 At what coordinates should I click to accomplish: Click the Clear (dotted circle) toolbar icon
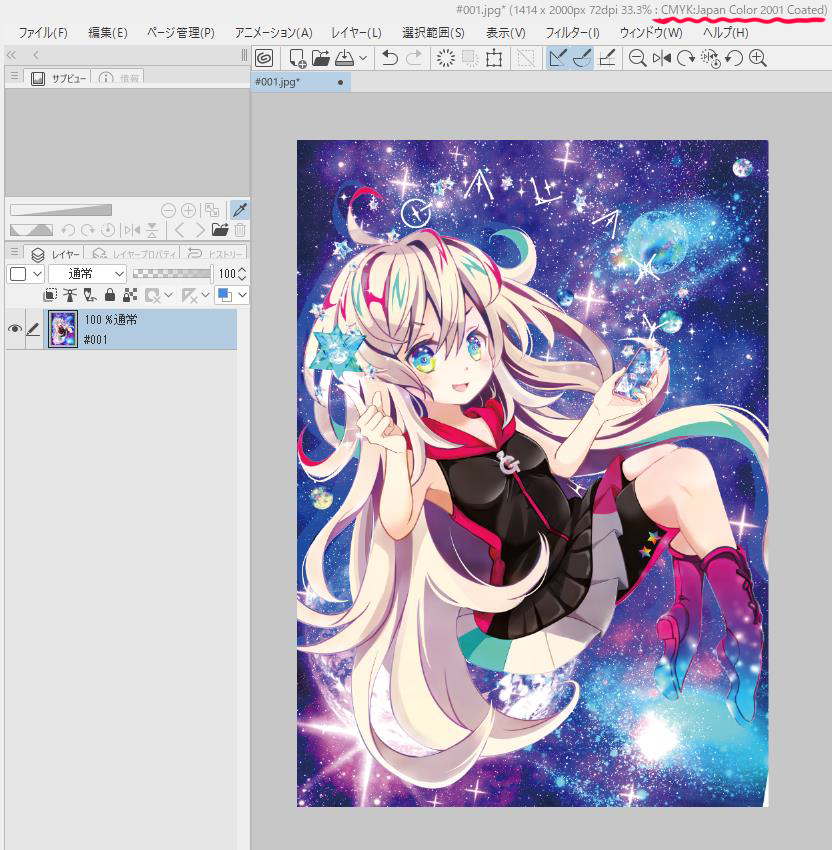446,58
